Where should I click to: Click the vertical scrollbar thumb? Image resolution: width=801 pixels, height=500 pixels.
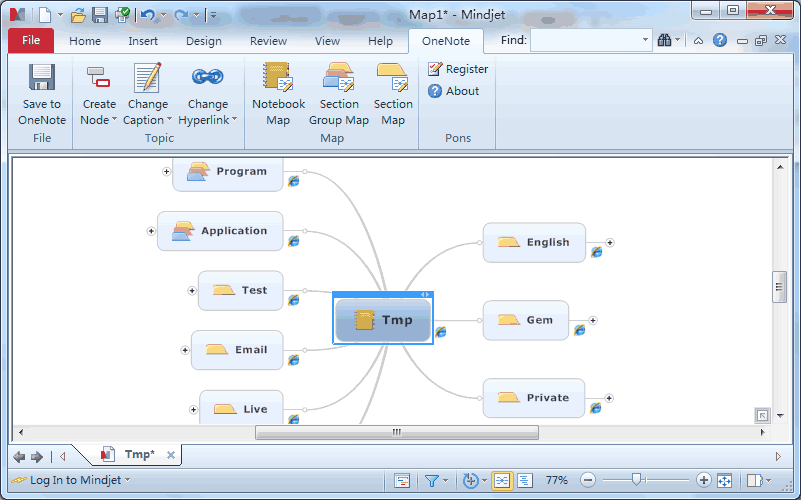[779, 287]
